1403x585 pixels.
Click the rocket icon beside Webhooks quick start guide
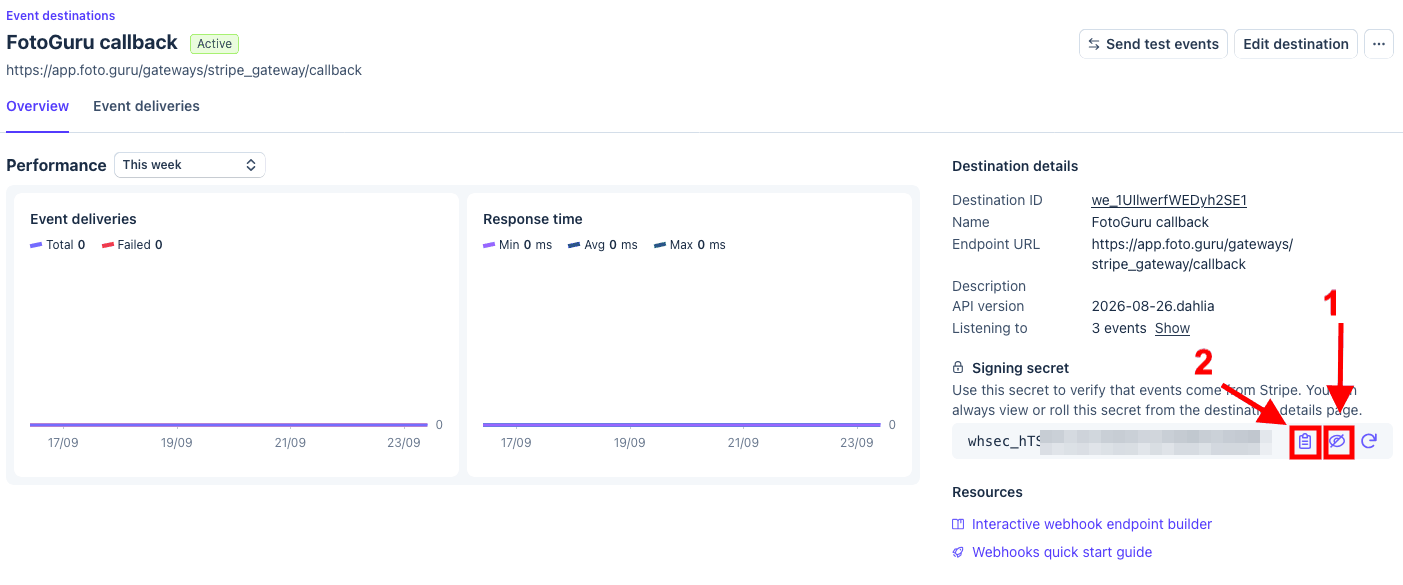[958, 552]
